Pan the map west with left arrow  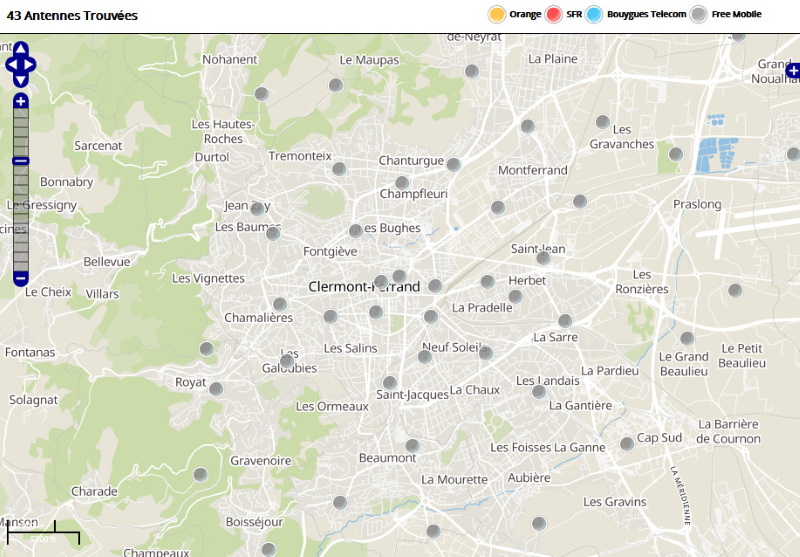point(10,65)
